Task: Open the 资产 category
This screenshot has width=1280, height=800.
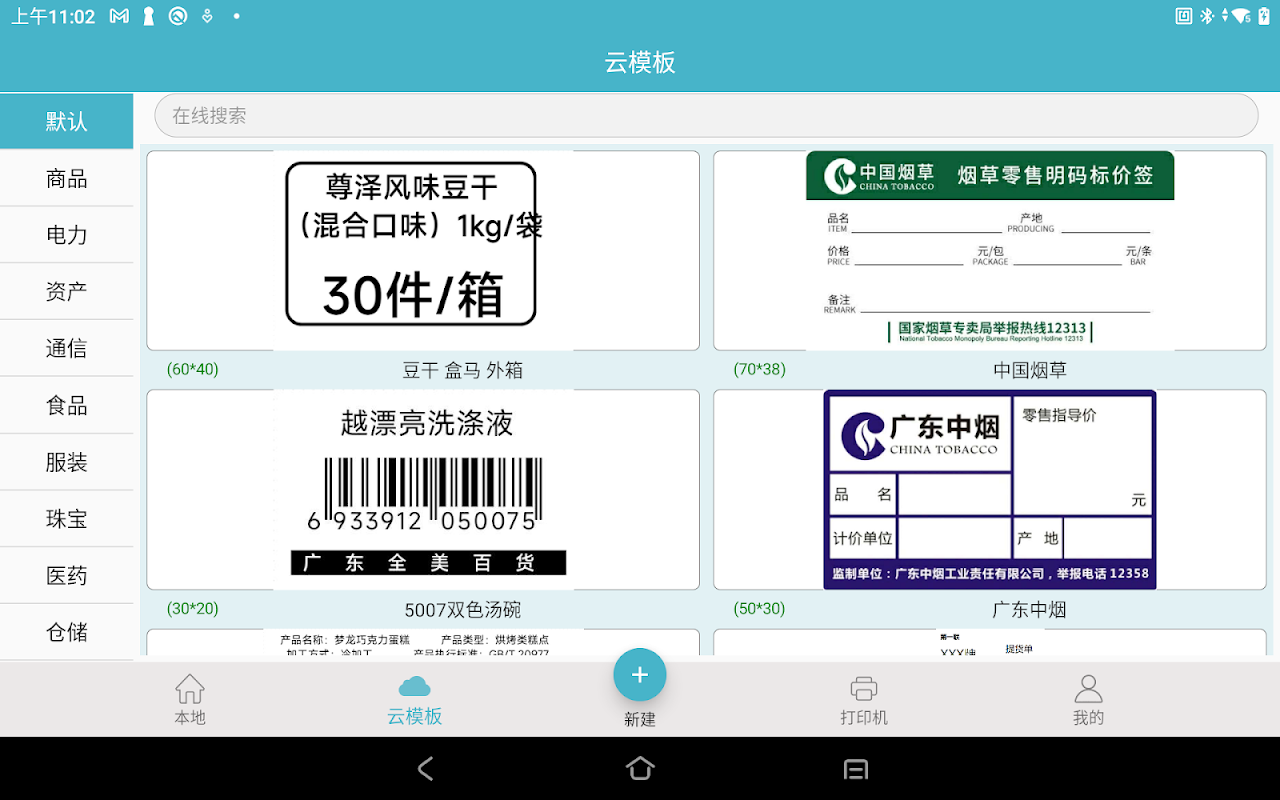Action: (x=67, y=291)
